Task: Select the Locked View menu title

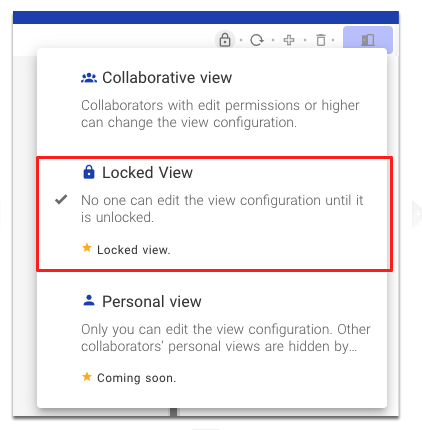Action: pos(147,173)
